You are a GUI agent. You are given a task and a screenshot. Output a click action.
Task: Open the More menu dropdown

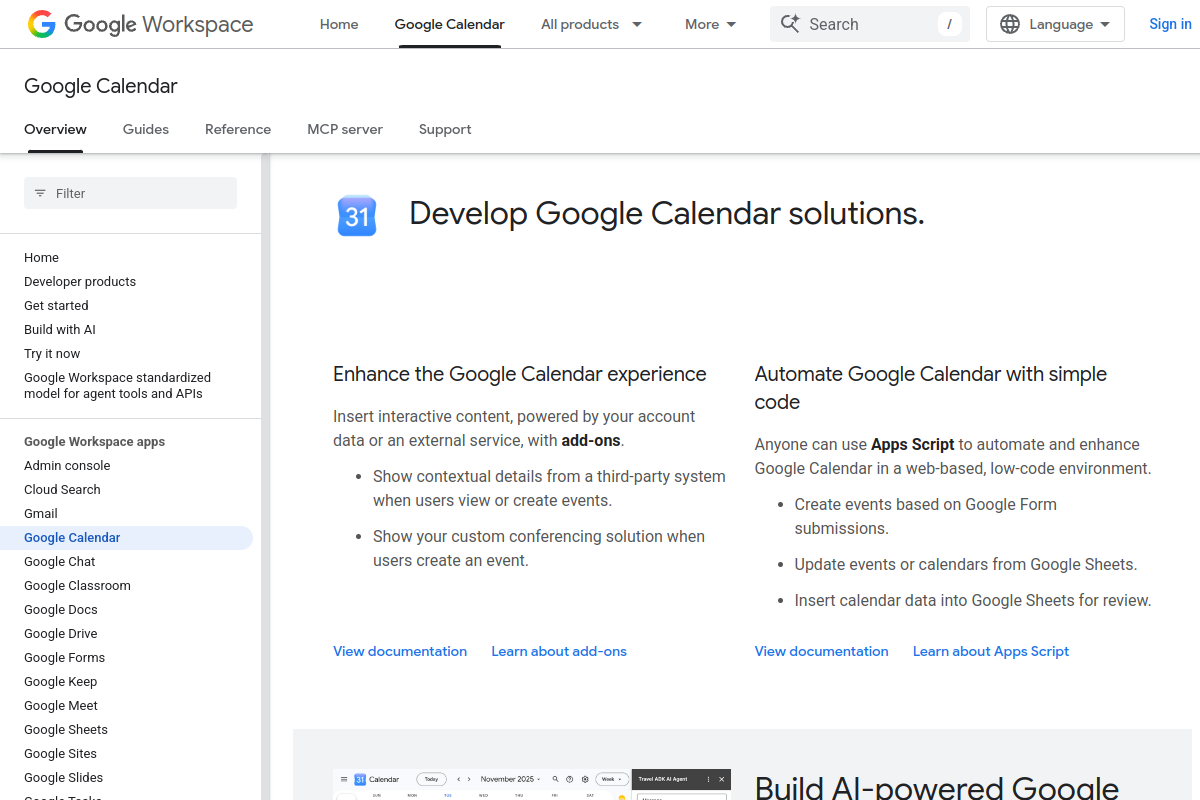[x=711, y=24]
